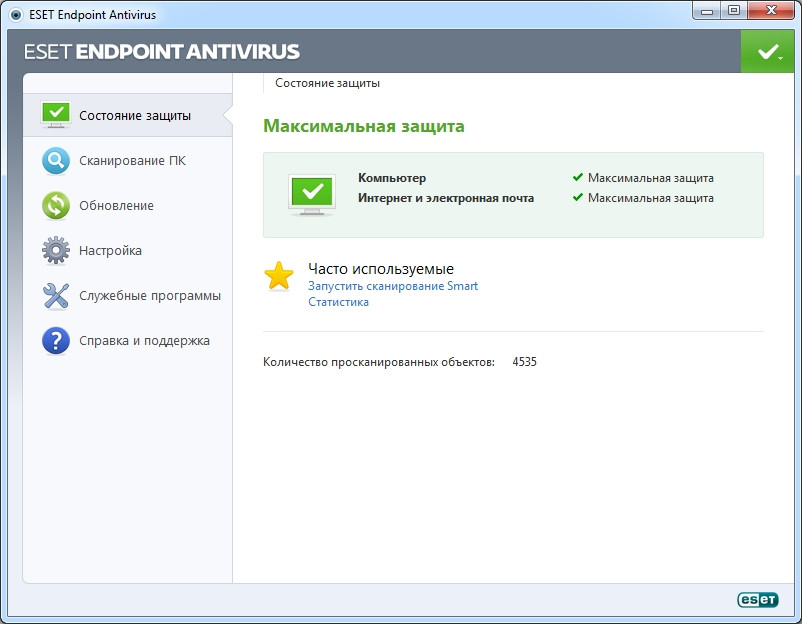Click Максимальная защита status for Интернет row
This screenshot has height=624, width=802.
pos(651,198)
